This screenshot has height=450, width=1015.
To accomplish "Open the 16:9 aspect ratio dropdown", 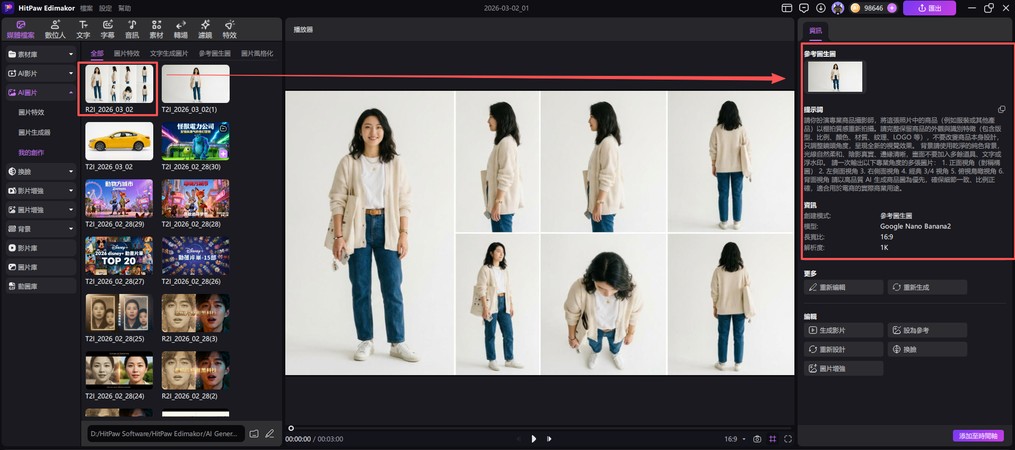I will (735, 439).
